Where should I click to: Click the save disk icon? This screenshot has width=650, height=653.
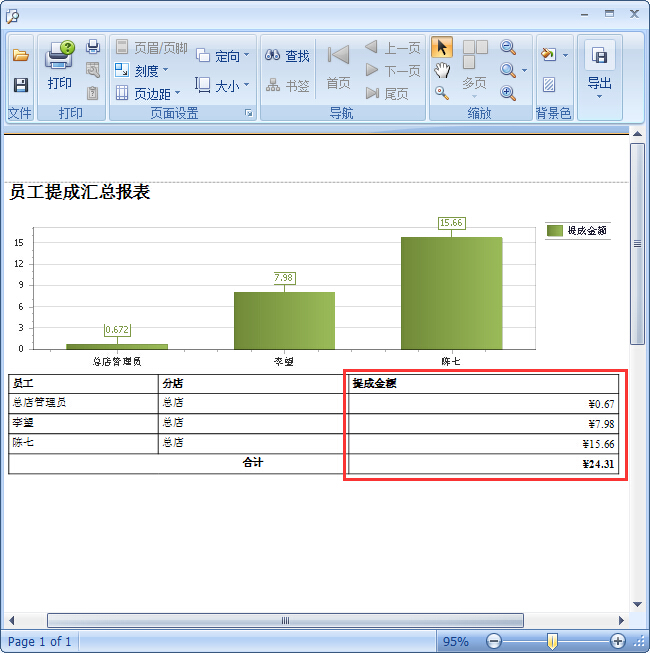tap(20, 85)
